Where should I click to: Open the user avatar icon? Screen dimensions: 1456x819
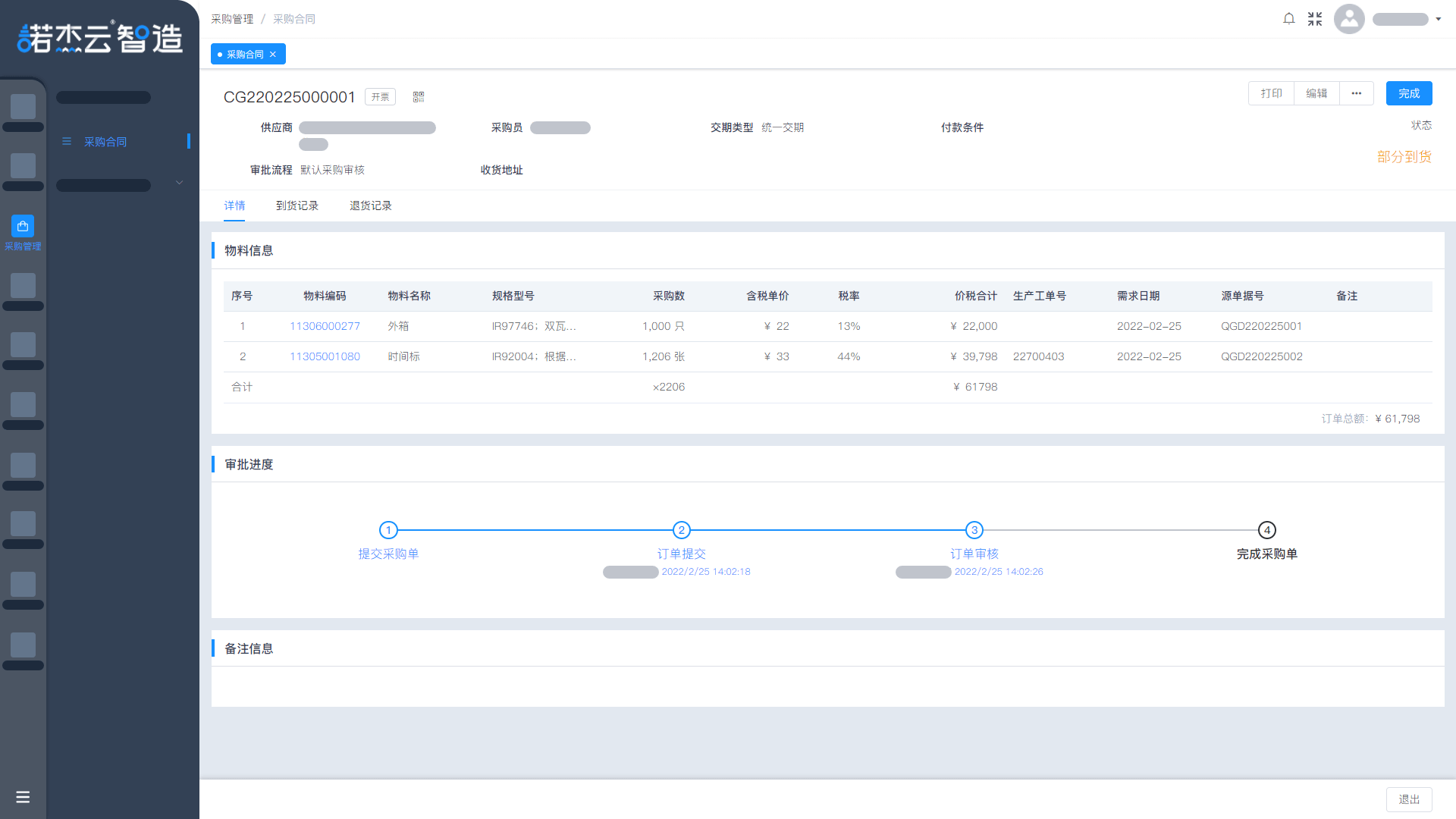click(1349, 19)
